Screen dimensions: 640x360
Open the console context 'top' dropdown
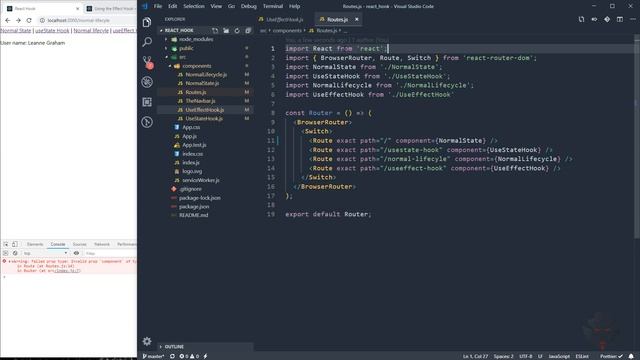pyautogui.click(x=45, y=253)
